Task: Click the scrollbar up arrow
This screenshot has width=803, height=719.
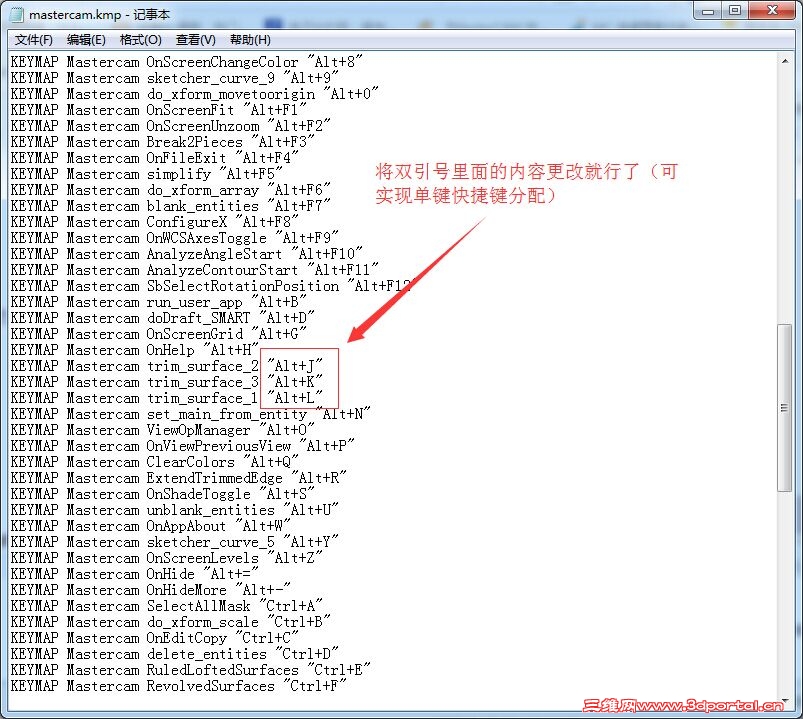Action: point(785,61)
